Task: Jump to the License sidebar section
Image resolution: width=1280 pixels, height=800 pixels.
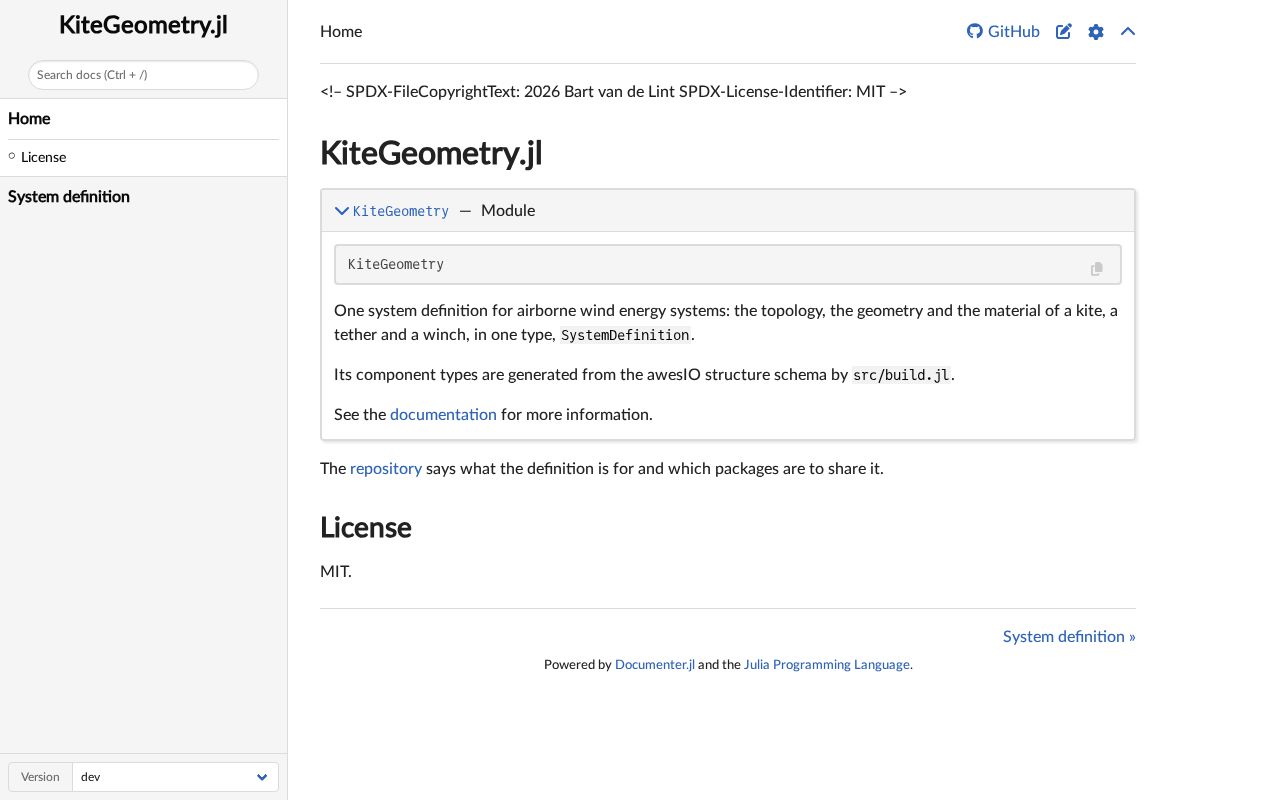Action: [x=43, y=157]
